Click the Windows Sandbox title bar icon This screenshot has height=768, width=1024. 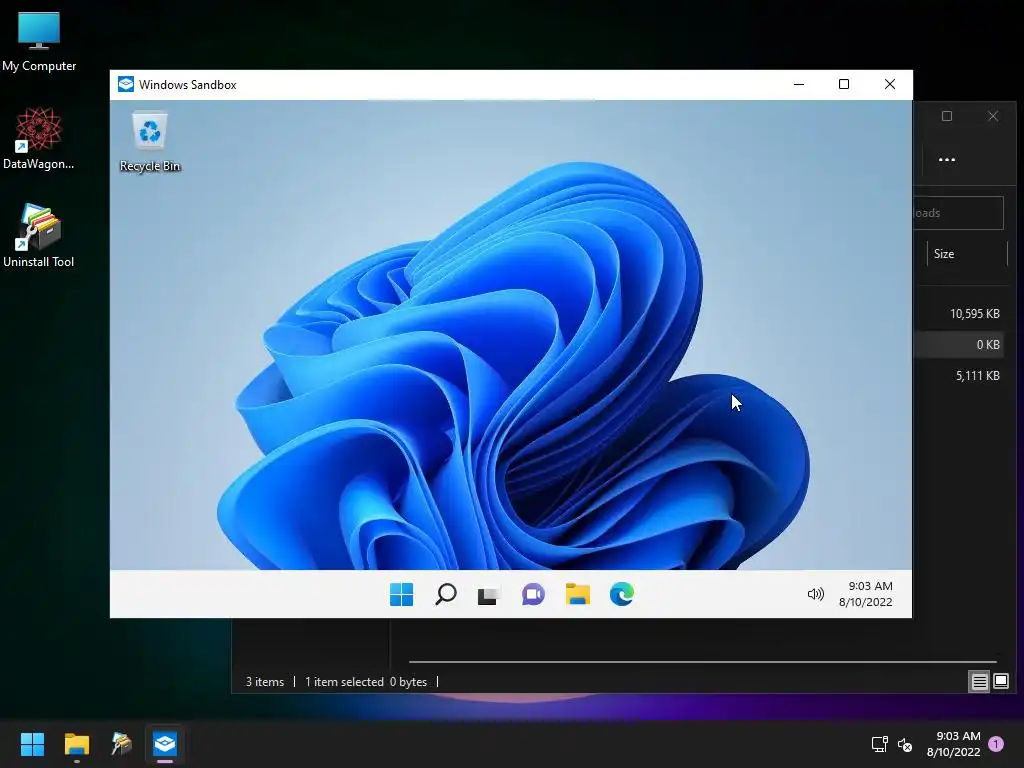[x=125, y=84]
